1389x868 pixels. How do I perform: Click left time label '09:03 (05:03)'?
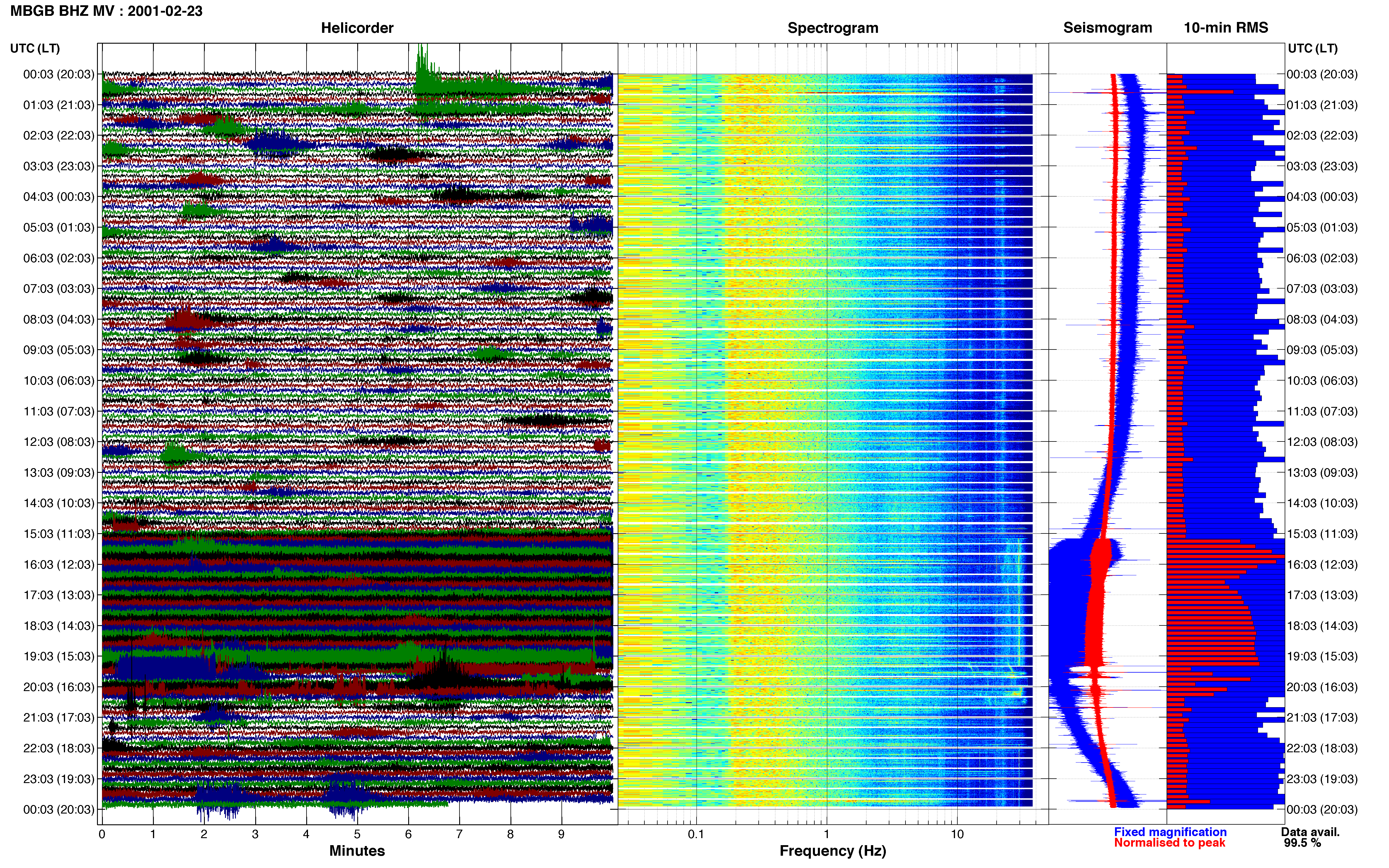(x=59, y=350)
